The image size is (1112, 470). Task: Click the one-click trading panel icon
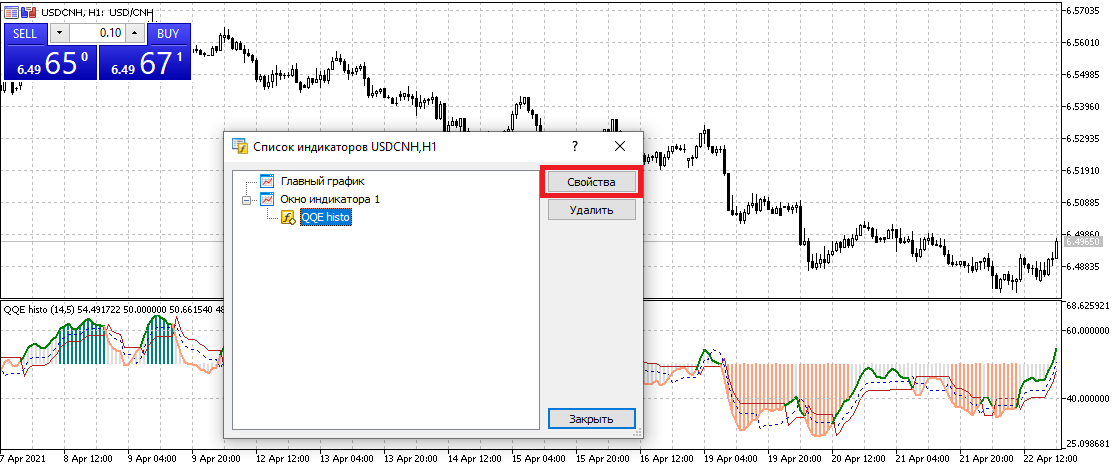click(10, 11)
